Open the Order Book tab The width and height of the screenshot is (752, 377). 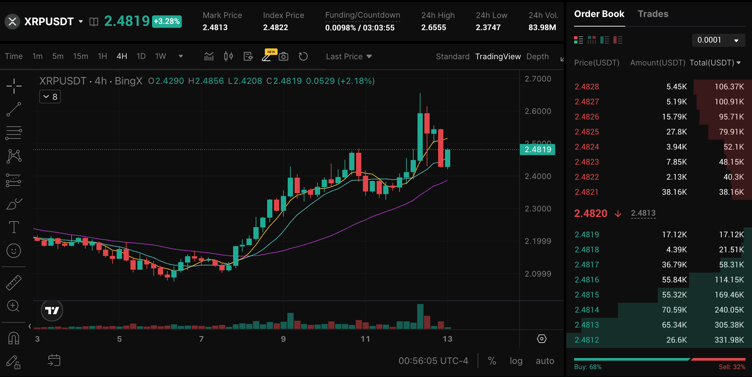click(x=599, y=14)
